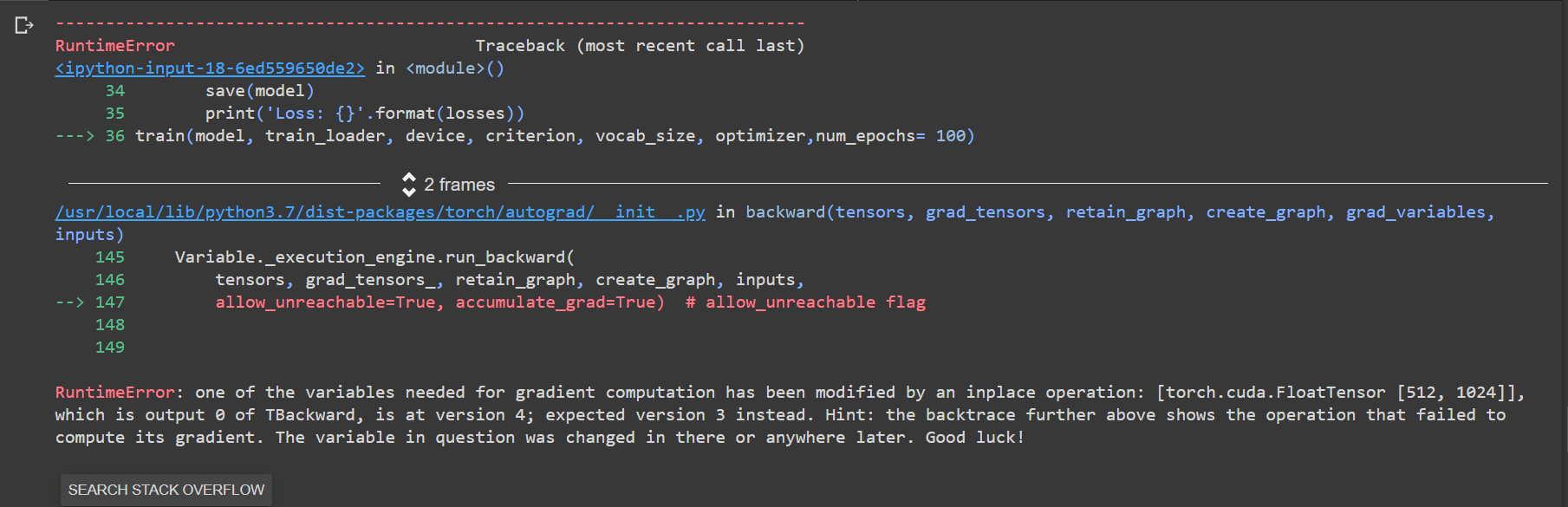Click the "tensors, grad_tensors_" line 146
Viewport: 1568px width, 507px height.
coord(510,280)
